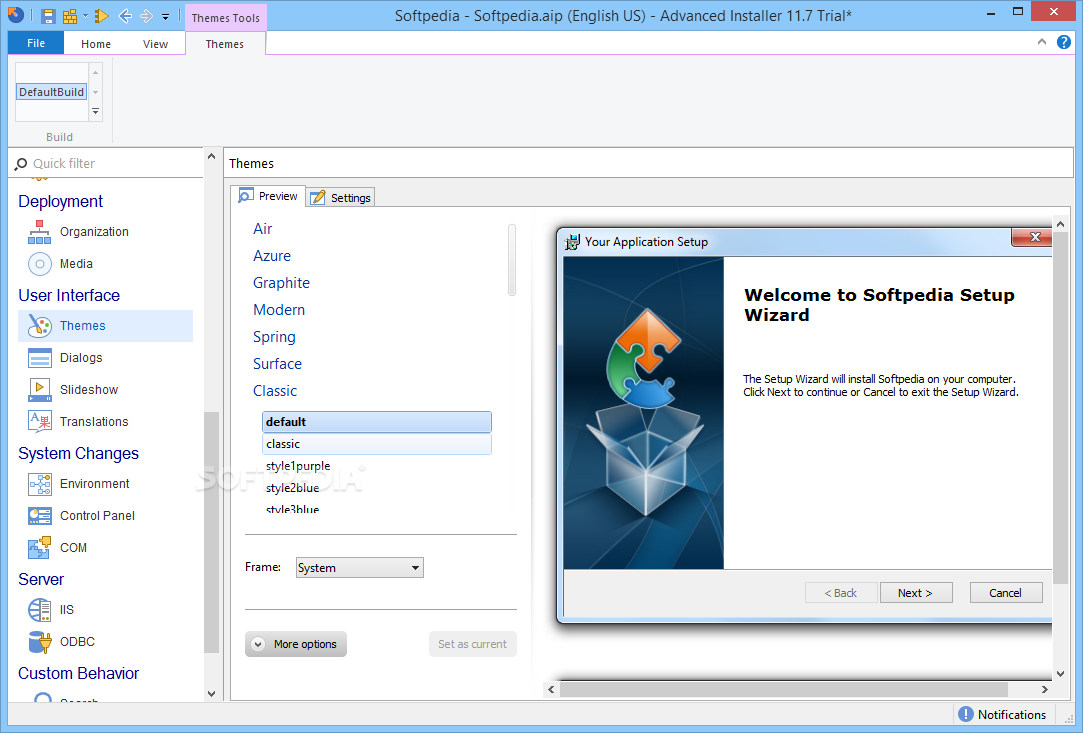
Task: Open the Translations page icon
Action: 39,421
